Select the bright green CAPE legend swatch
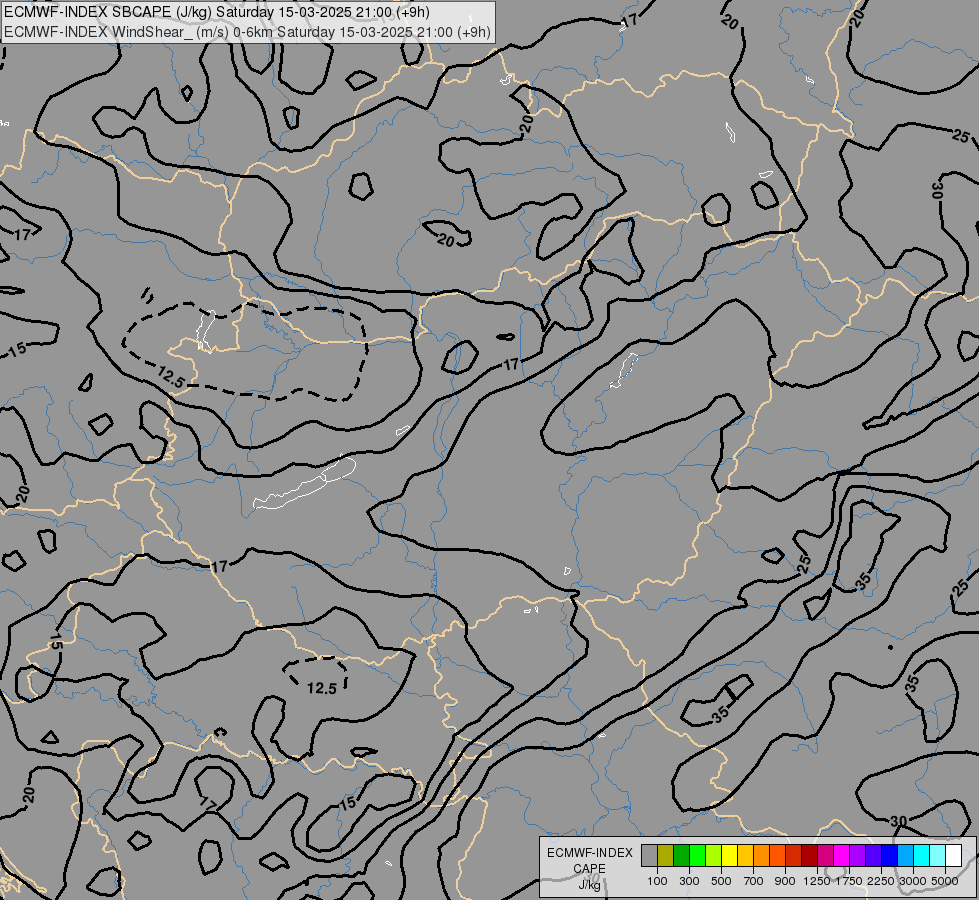The height and width of the screenshot is (900, 979). 697,855
